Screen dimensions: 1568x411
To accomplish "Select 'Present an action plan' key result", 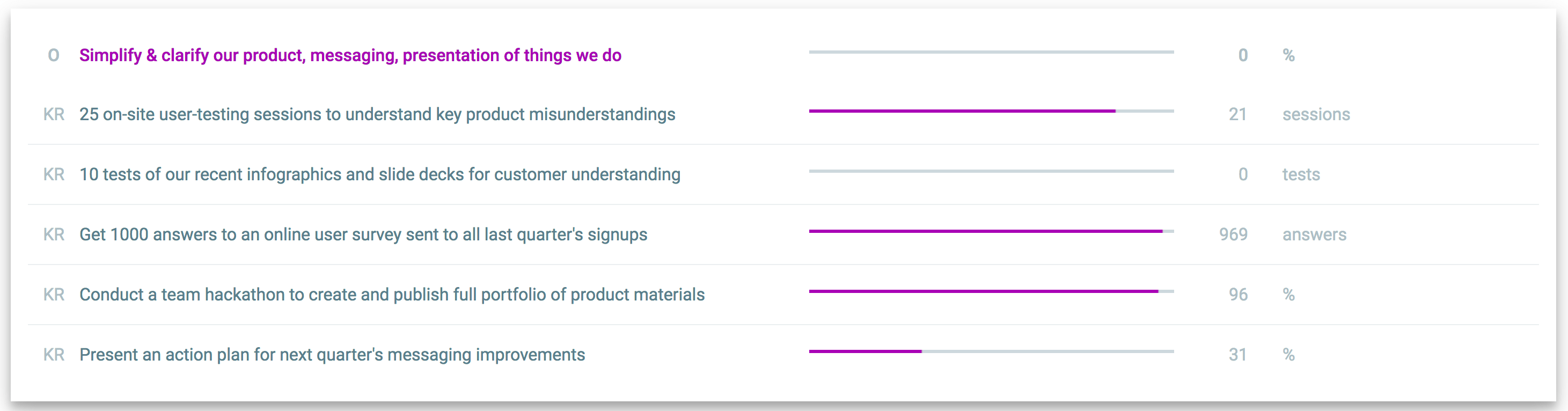I will pos(332,354).
